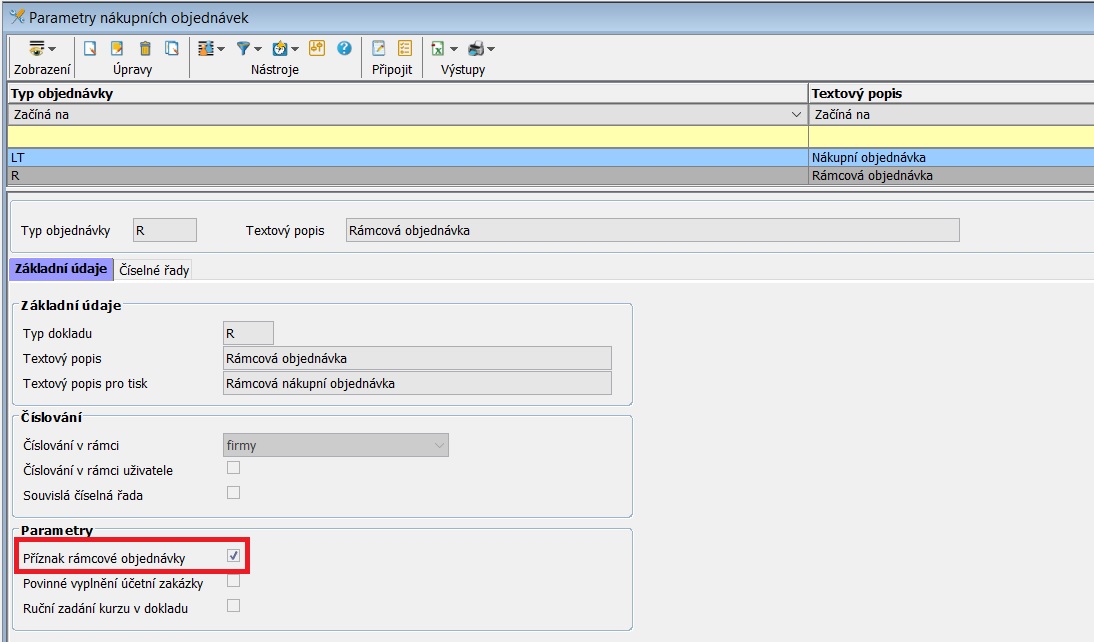1094x642 pixels.
Task: Select the LT Nákupní objednávka row
Action: pyautogui.click(x=400, y=157)
